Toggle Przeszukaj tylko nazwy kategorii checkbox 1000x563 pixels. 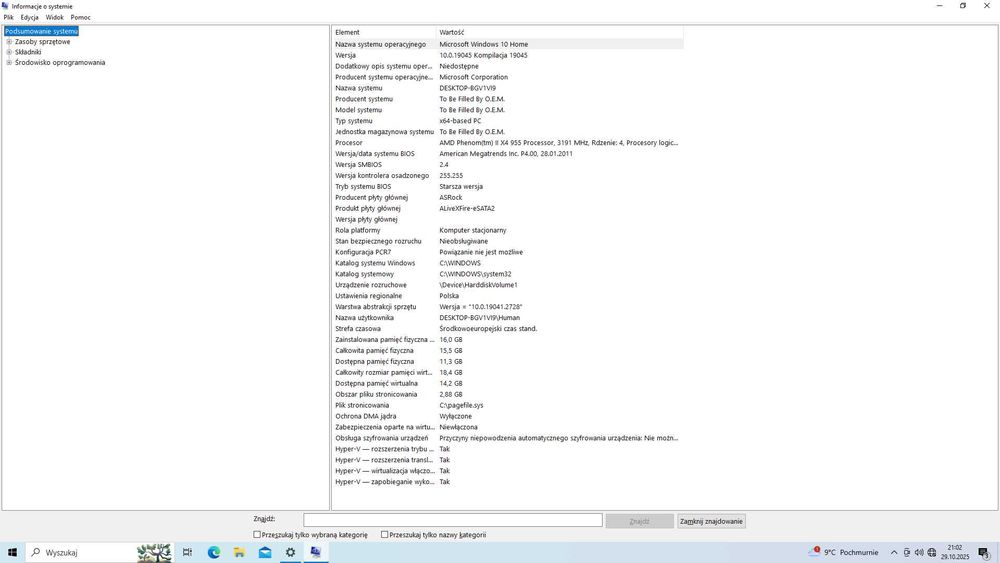(385, 534)
